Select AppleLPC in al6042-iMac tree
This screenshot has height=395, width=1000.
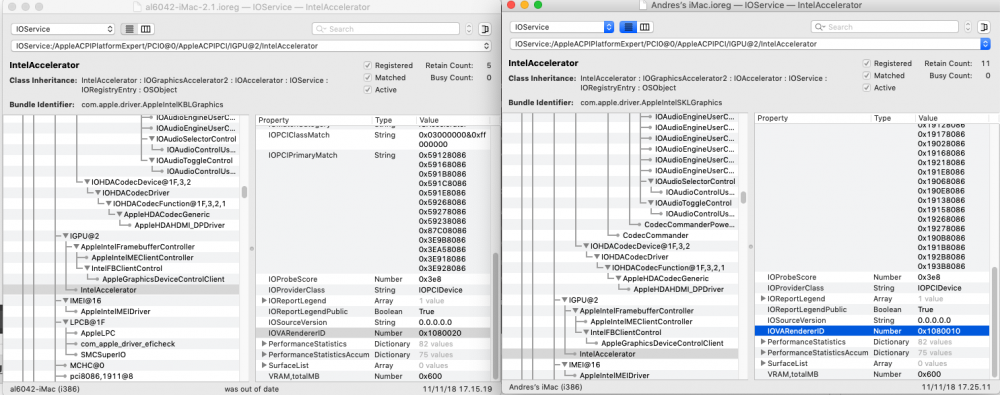98,333
